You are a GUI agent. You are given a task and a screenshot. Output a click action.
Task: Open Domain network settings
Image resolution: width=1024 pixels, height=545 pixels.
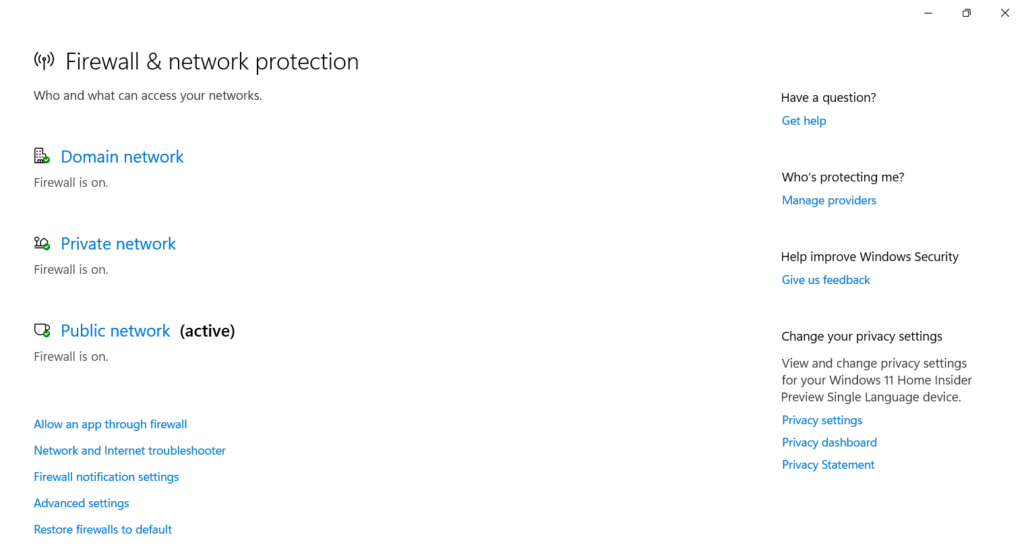[x=122, y=157]
